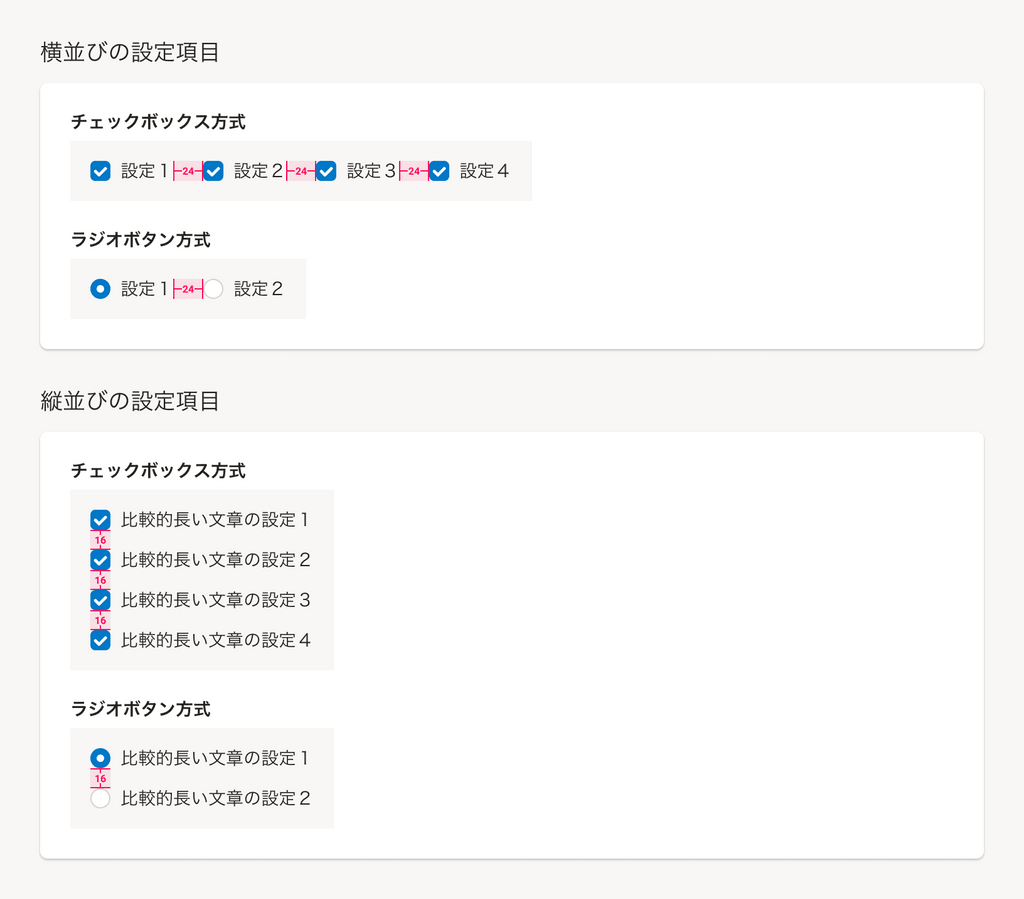Select the 比較的長い文章の設定 1 radio button
This screenshot has width=1024, height=899.
[x=100, y=758]
